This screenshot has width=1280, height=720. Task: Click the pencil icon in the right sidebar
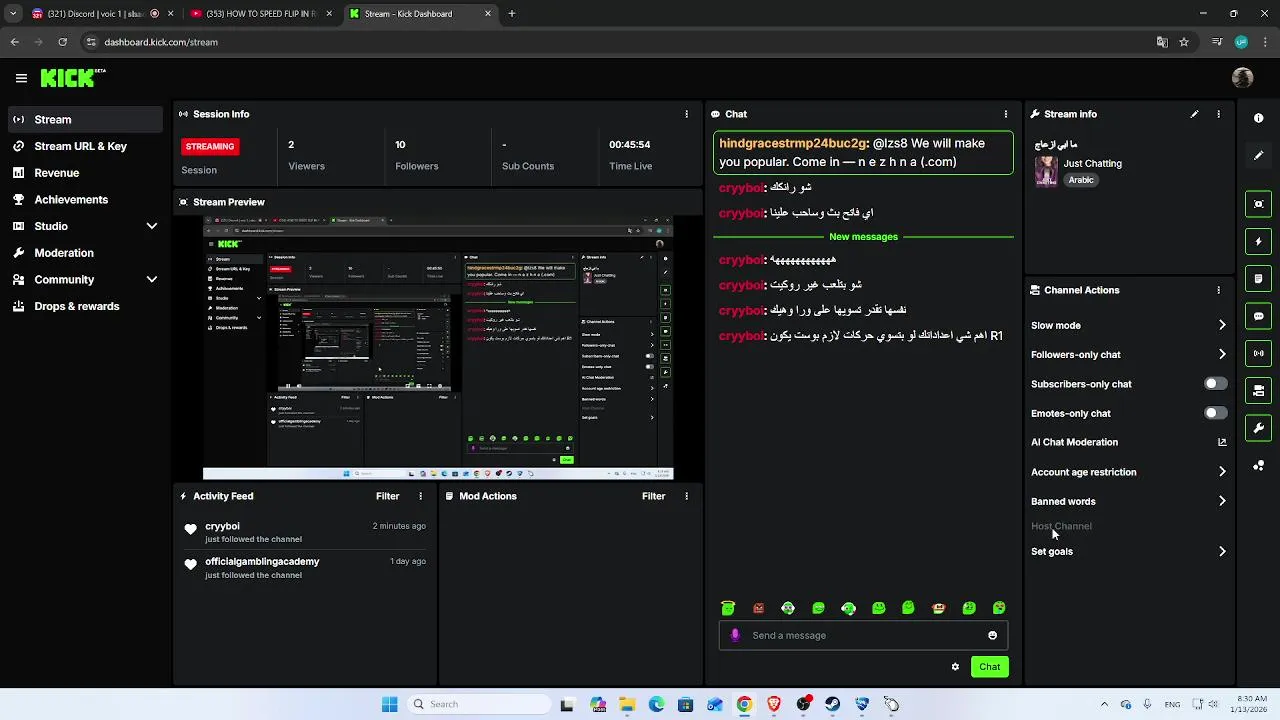click(1259, 155)
